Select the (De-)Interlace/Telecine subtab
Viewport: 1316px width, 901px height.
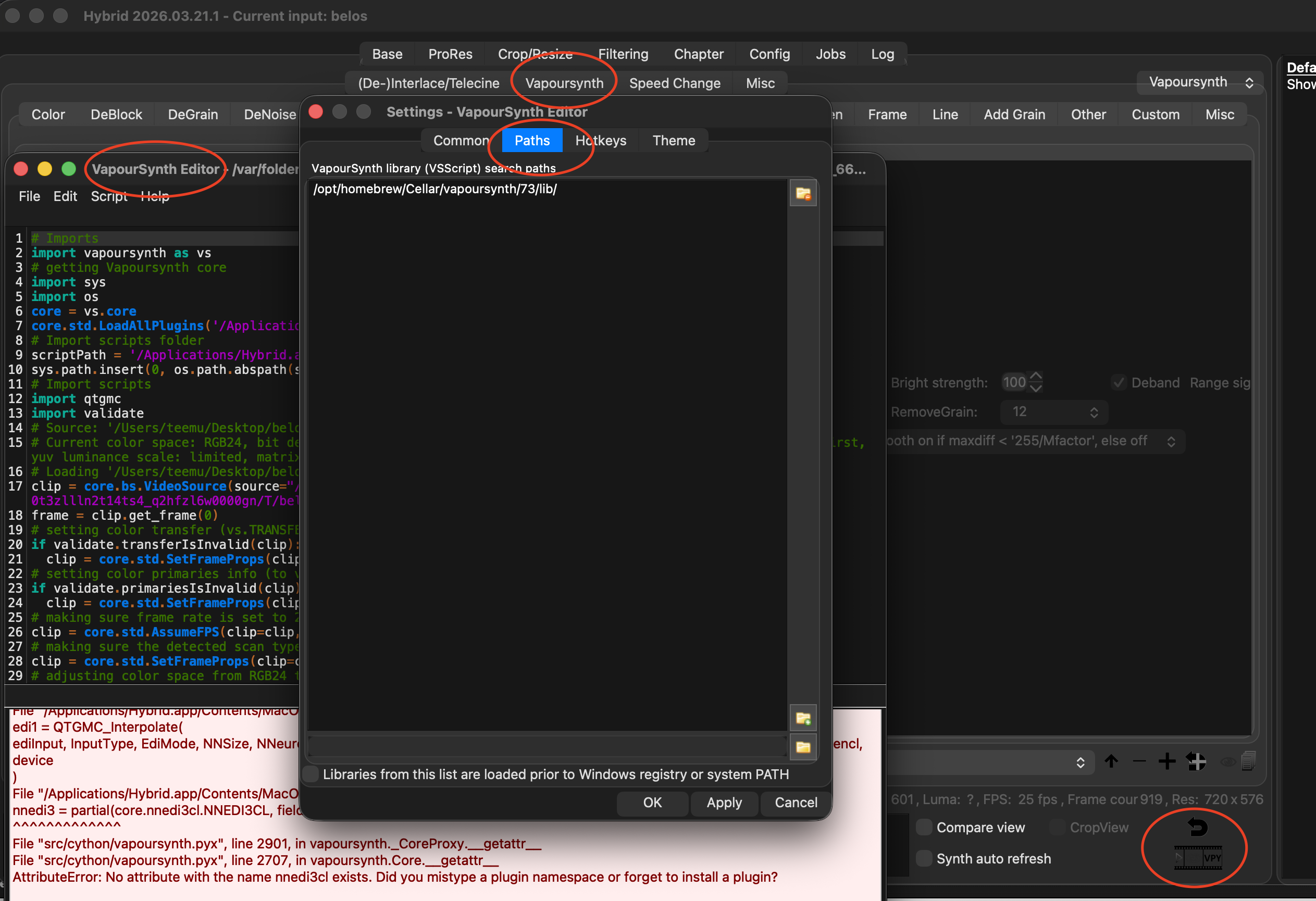429,83
